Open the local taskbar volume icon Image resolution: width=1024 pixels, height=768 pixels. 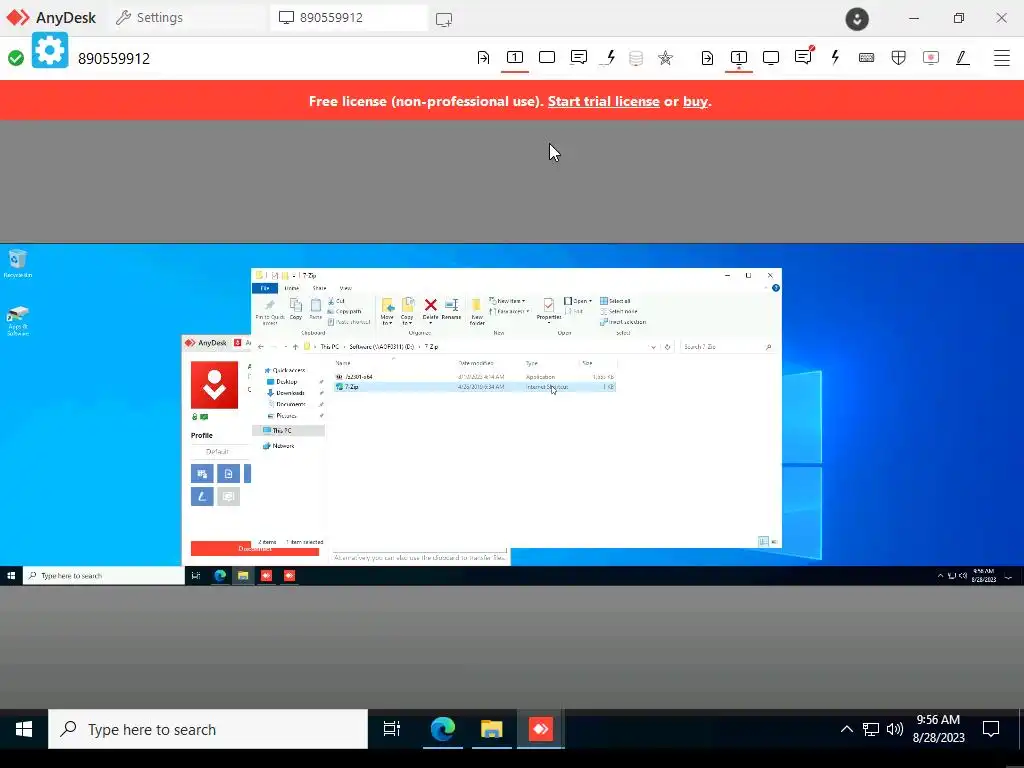(895, 729)
